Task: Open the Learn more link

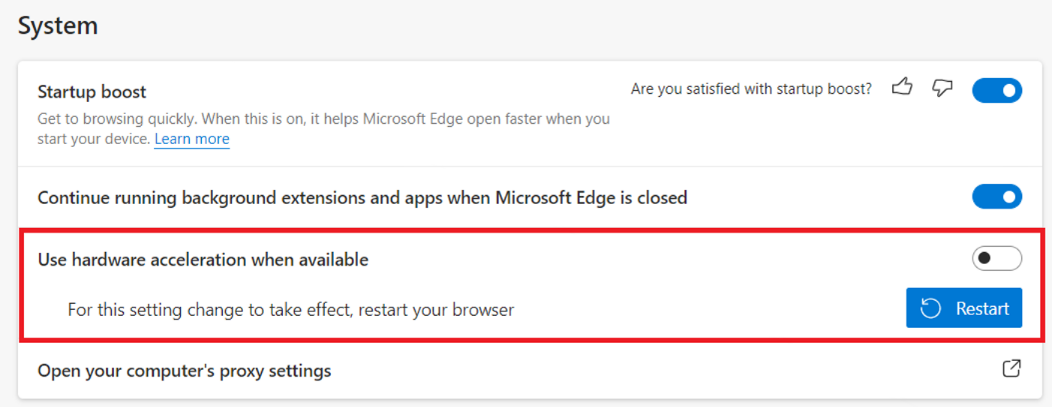Action: pyautogui.click(x=192, y=139)
